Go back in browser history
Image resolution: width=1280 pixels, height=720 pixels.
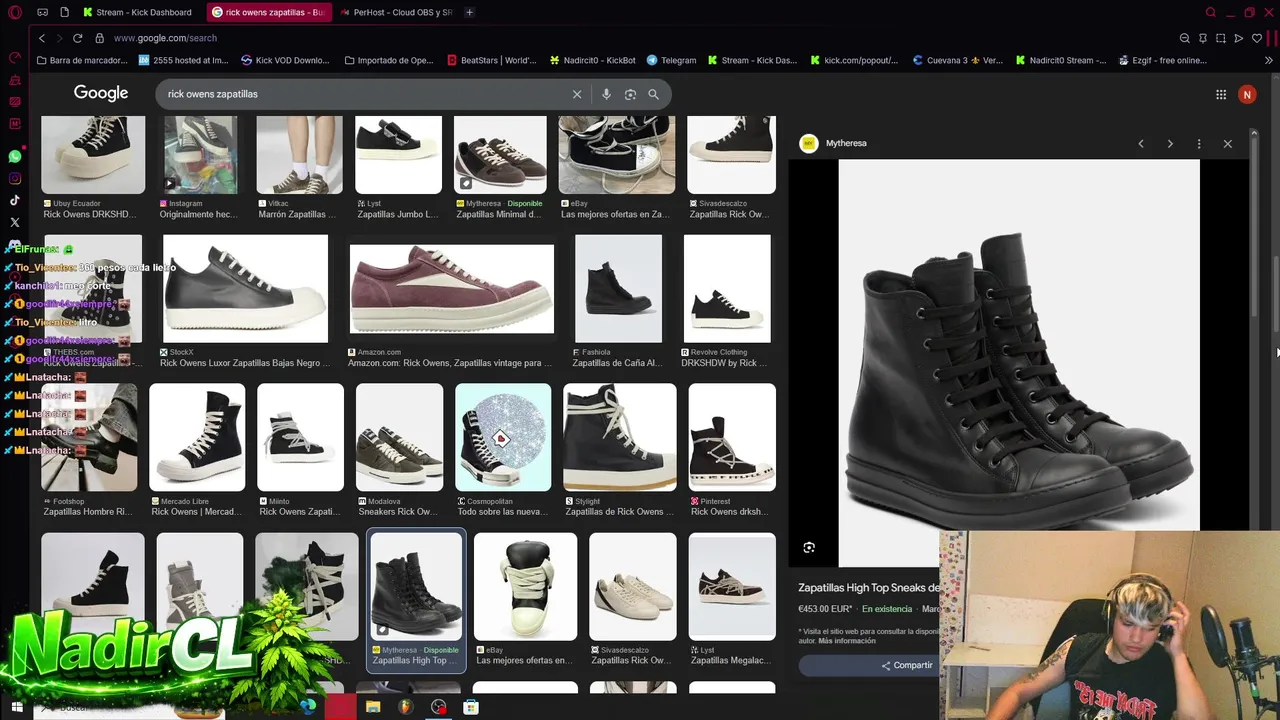[41, 38]
